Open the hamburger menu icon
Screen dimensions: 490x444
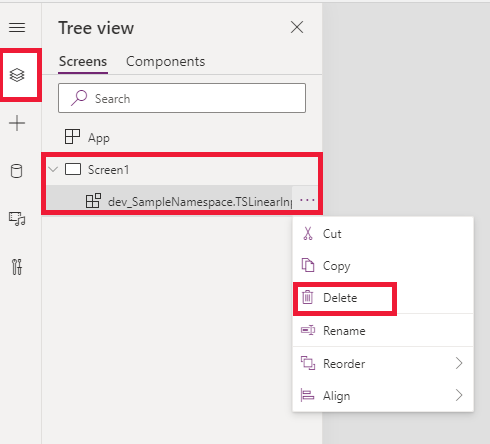(17, 28)
